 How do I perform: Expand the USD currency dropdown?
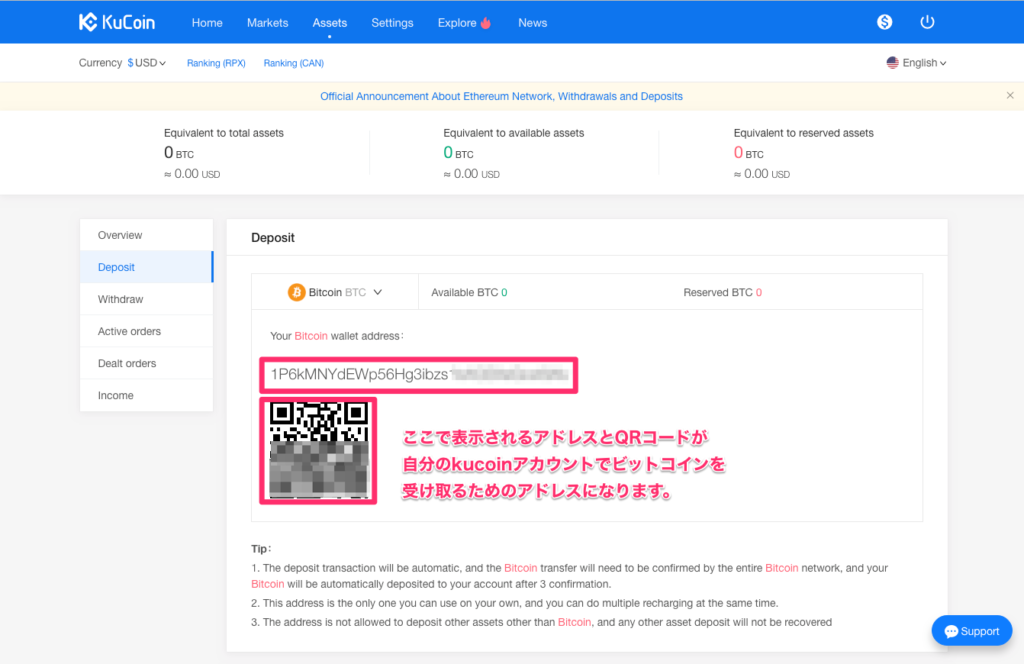[147, 63]
